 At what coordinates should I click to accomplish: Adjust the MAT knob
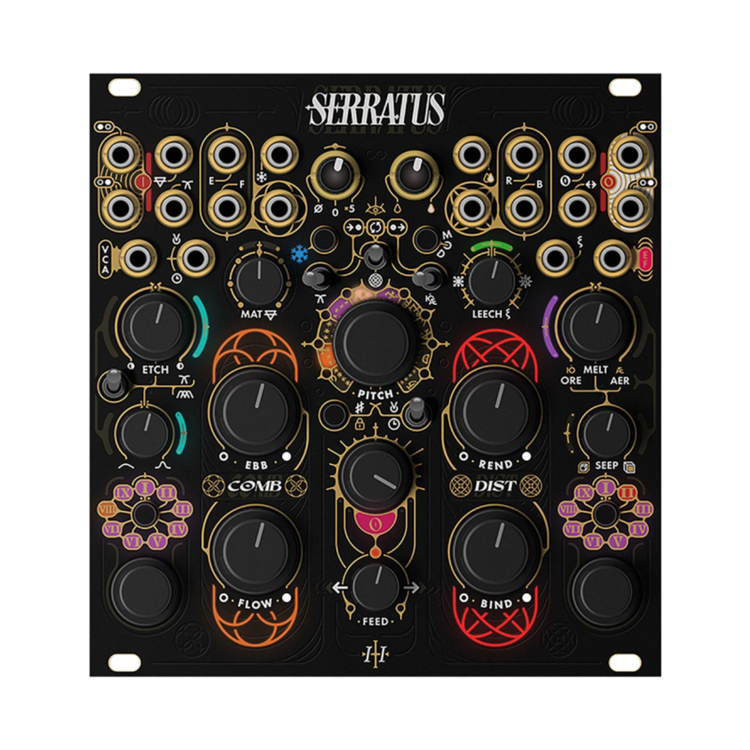pyautogui.click(x=259, y=282)
